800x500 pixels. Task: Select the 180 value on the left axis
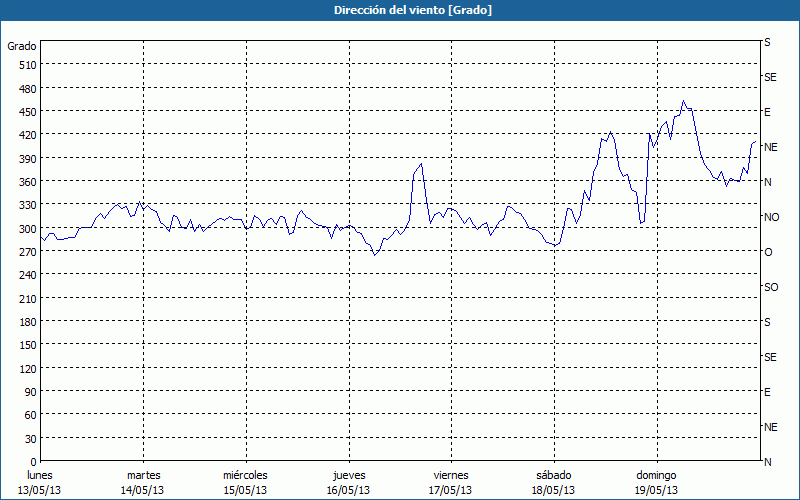click(x=26, y=322)
